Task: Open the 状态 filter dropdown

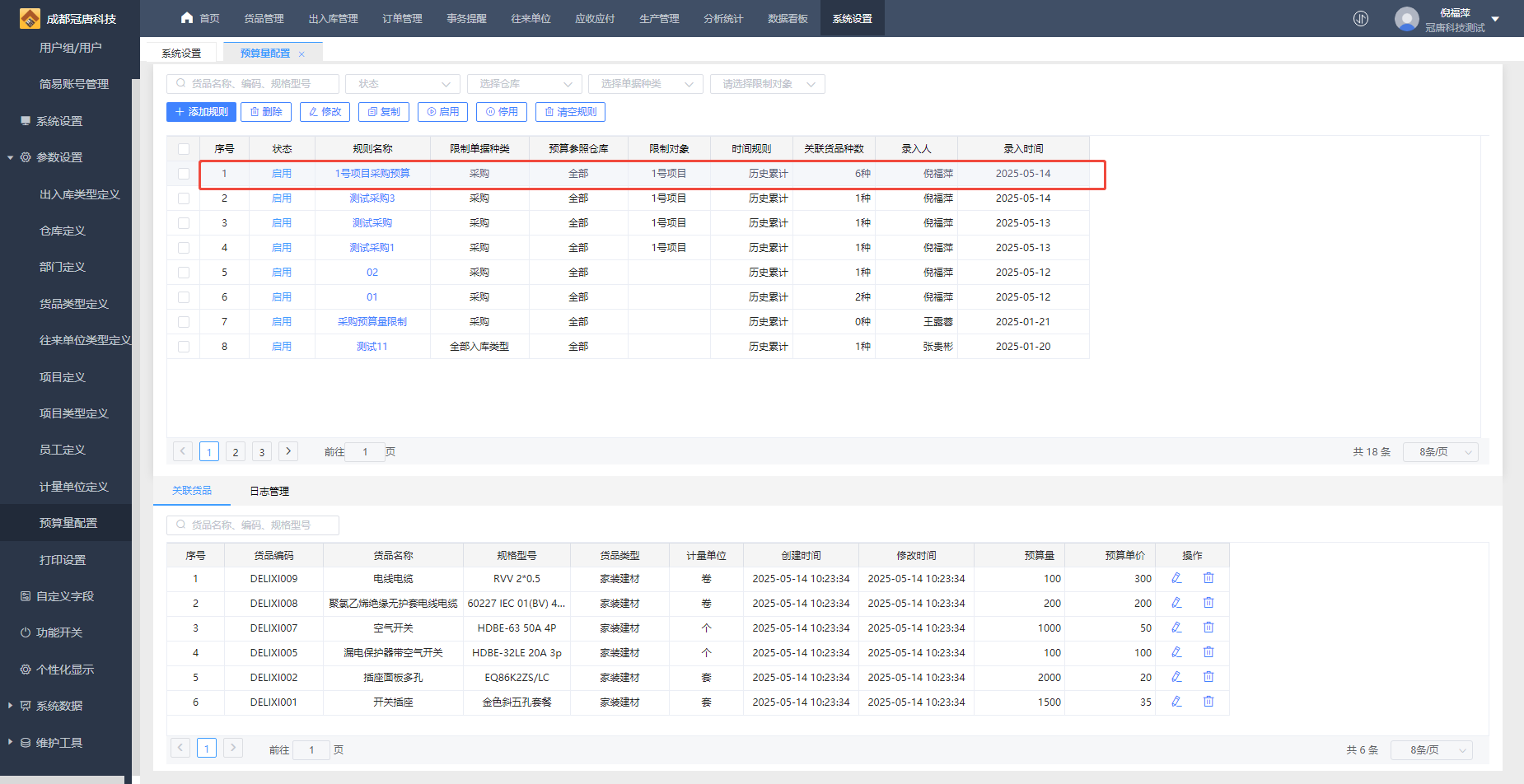Action: (403, 84)
